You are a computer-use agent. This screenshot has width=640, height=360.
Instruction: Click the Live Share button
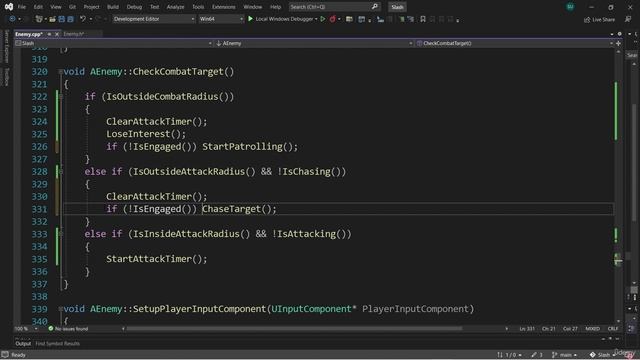(x=599, y=20)
